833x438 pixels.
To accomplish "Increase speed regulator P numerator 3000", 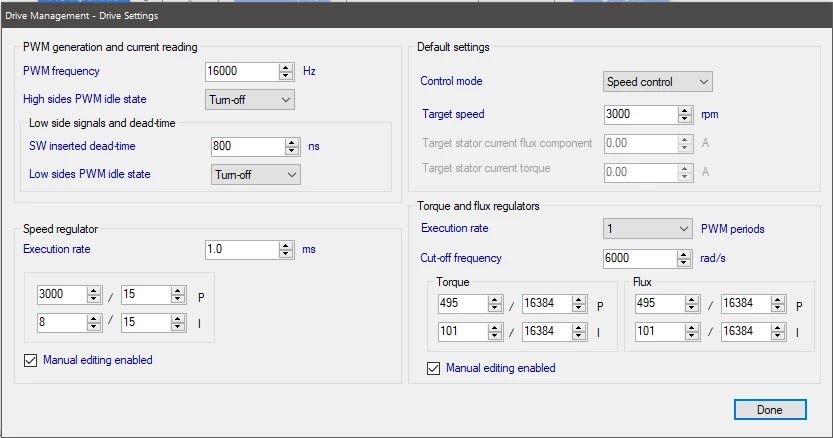I will point(94,290).
